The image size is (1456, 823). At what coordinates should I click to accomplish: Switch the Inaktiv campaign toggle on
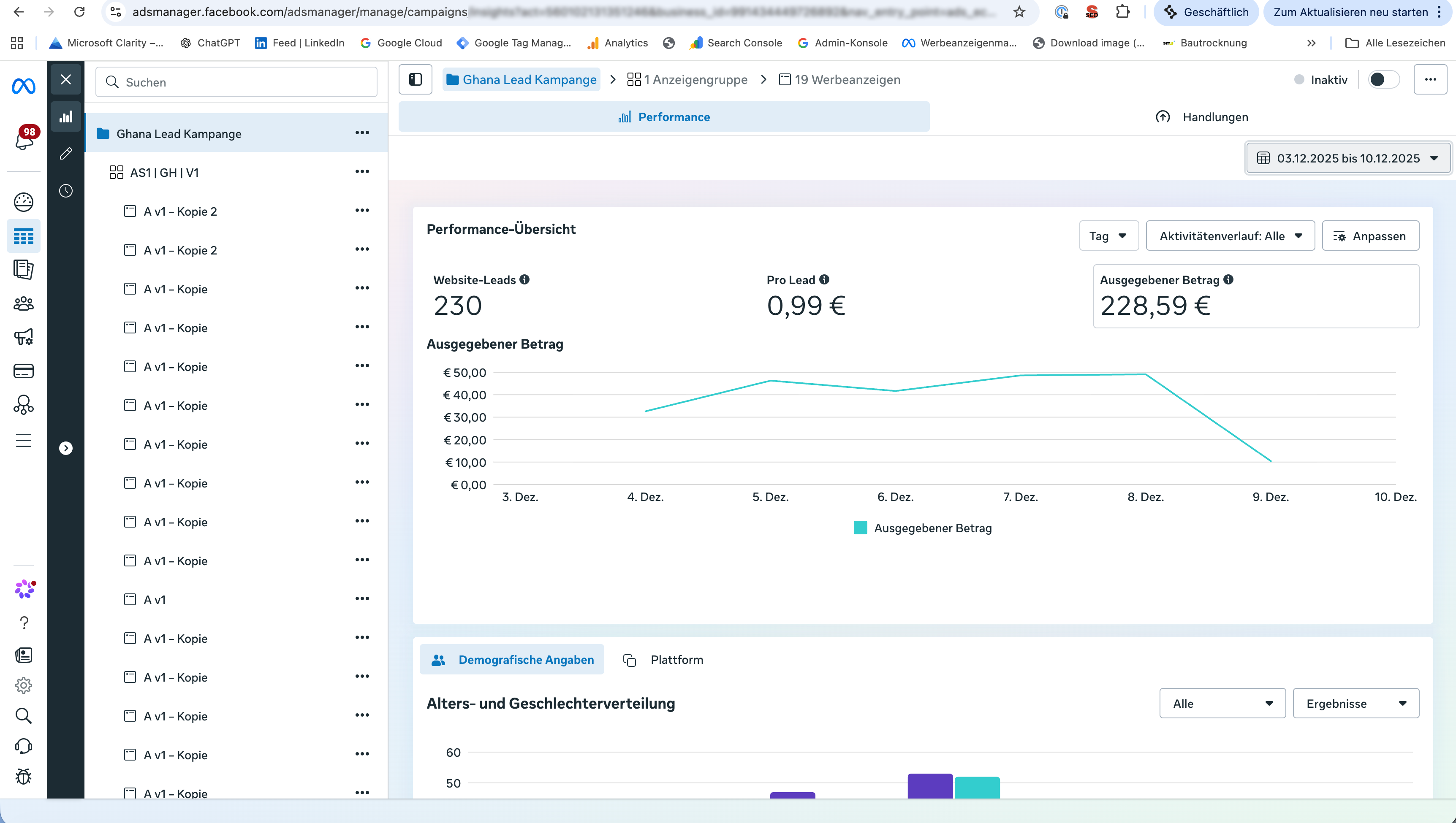(1383, 80)
